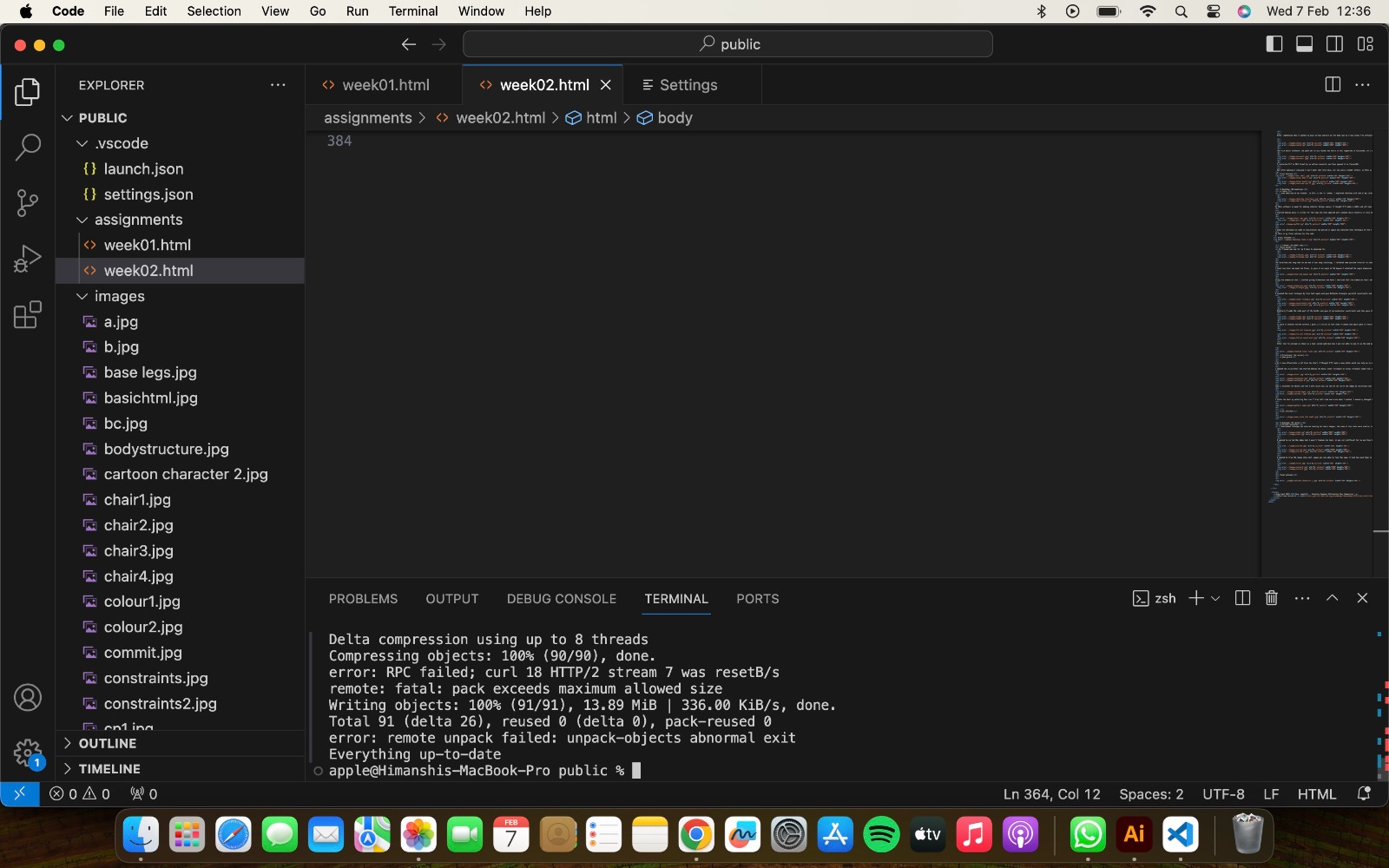The width and height of the screenshot is (1389, 868).
Task: Click the go forward arrow in title bar
Action: click(439, 44)
